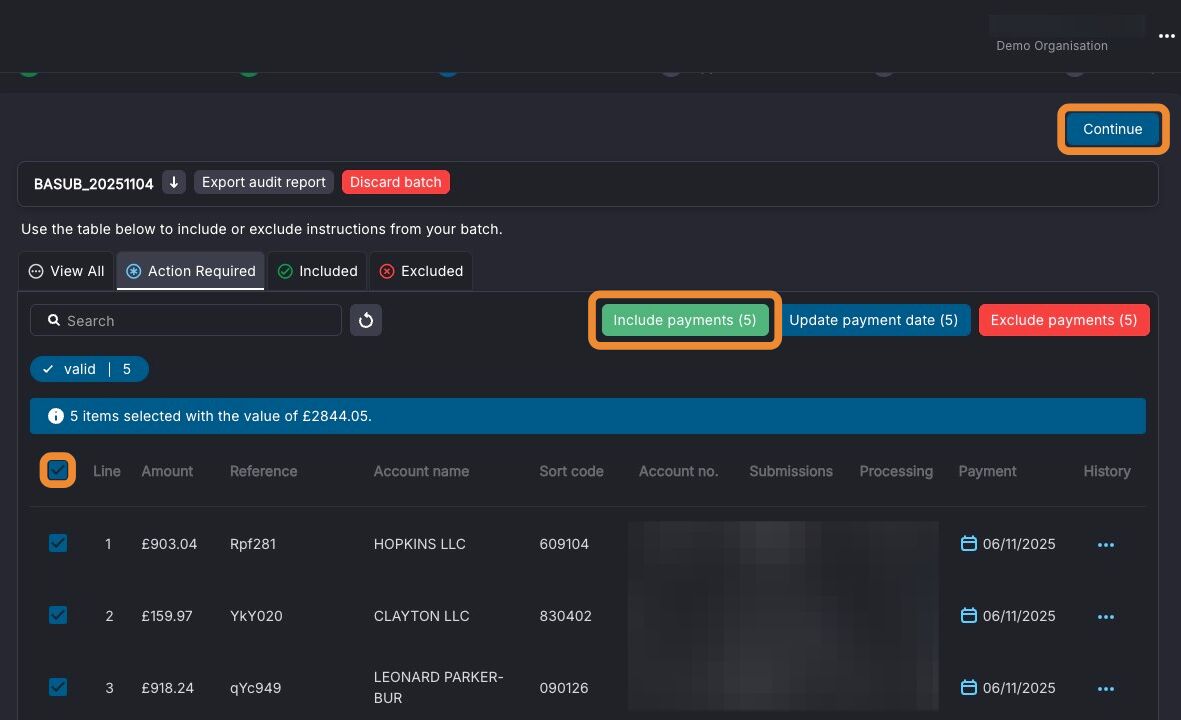Viewport: 1181px width, 720px height.
Task: Uncheck the checkbox for line 2 CLAYTON LLC
Action: pos(58,615)
